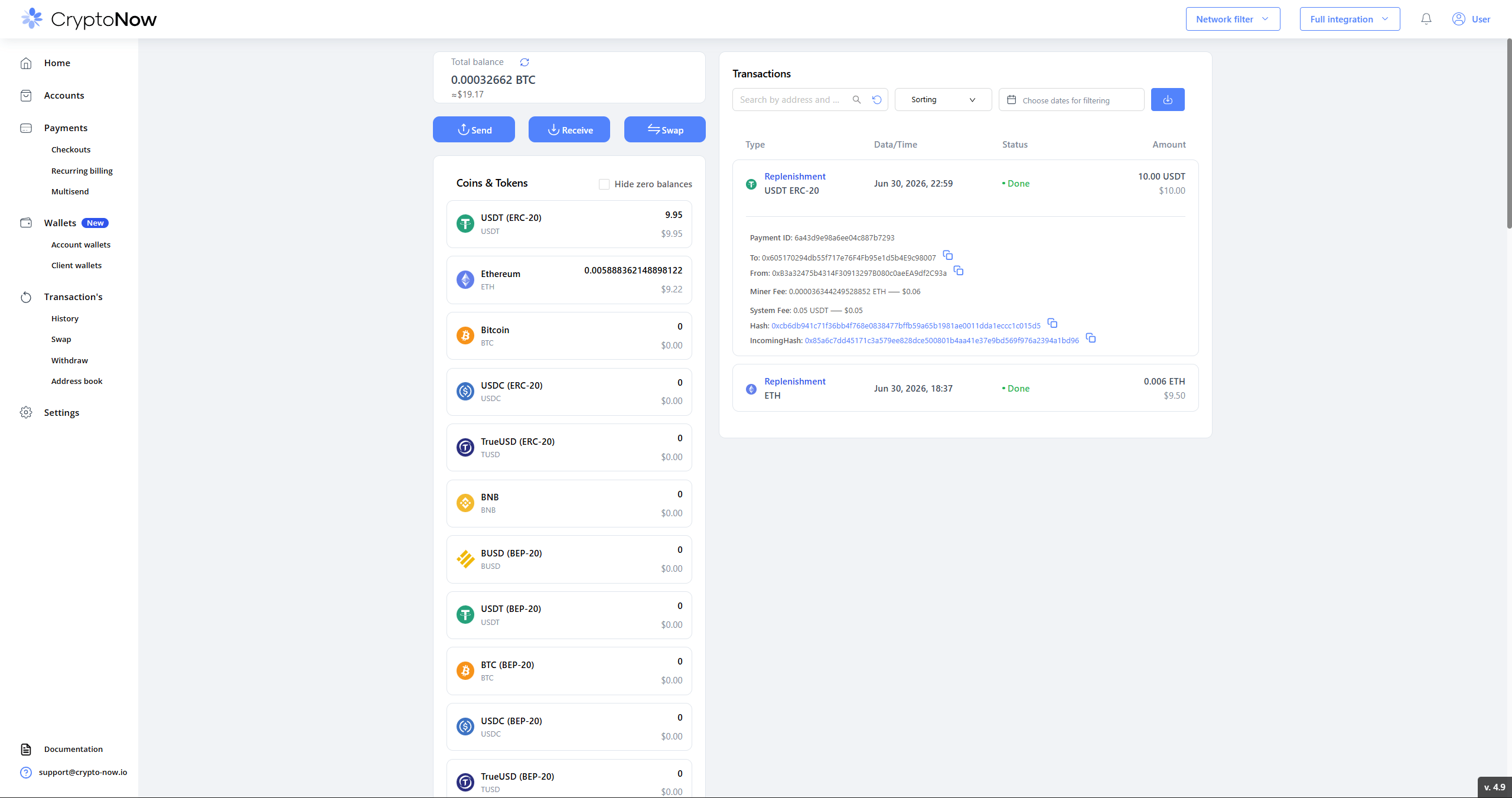Click the Receive button

(x=569, y=129)
